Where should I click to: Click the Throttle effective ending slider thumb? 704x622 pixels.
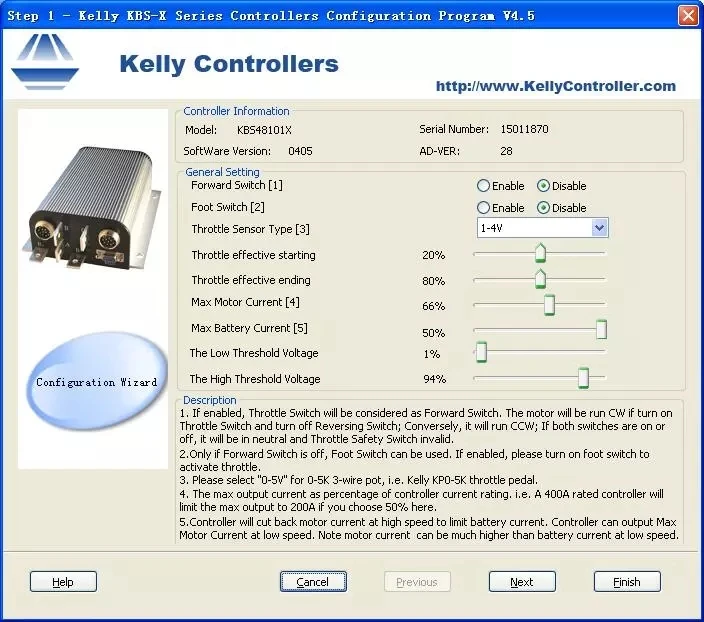click(541, 278)
